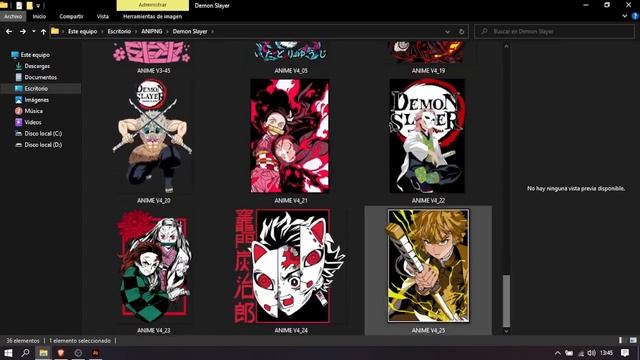Click File Explorer on the taskbar
This screenshot has height=360, width=640.
click(43, 353)
